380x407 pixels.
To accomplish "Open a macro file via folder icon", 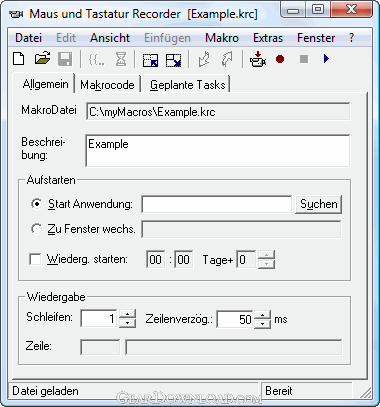I will click(x=42, y=59).
